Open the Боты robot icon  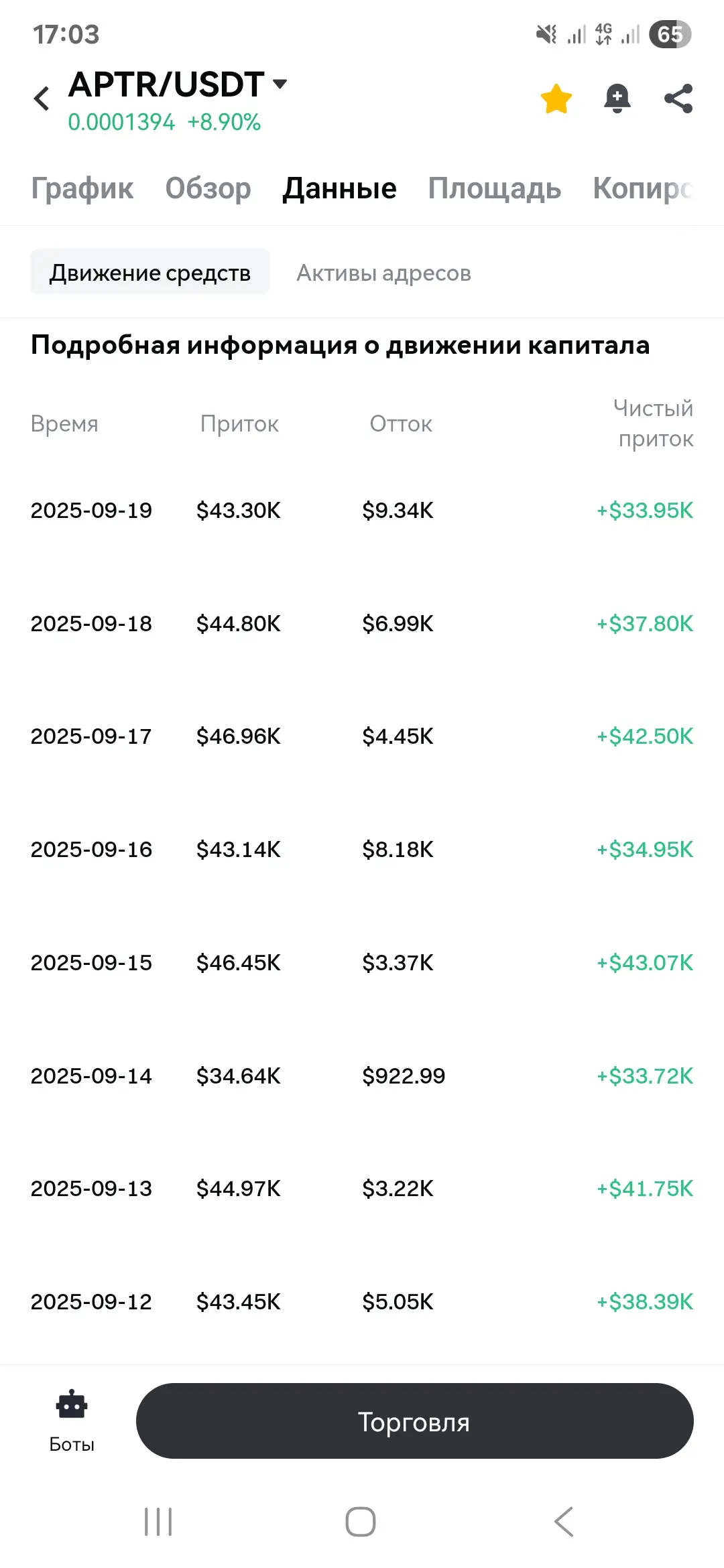72,1406
